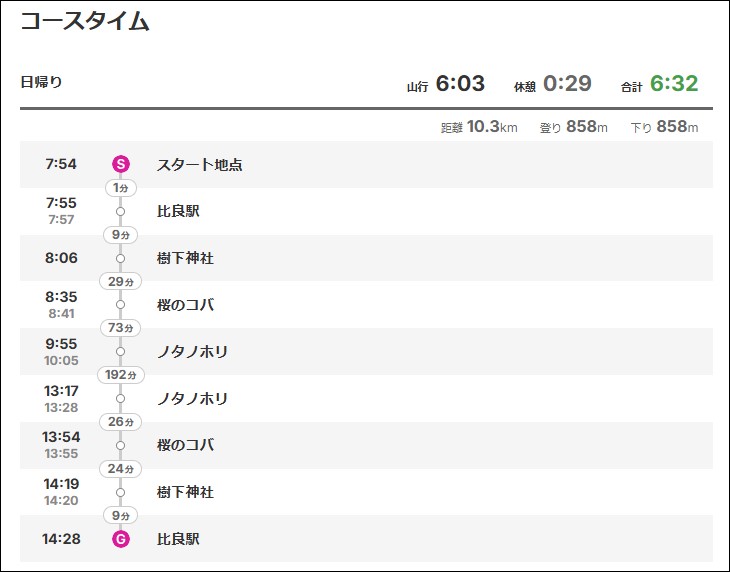730x572 pixels.
Task: Click the 14:19 樹下神社 waypoint circle
Action: 121,492
